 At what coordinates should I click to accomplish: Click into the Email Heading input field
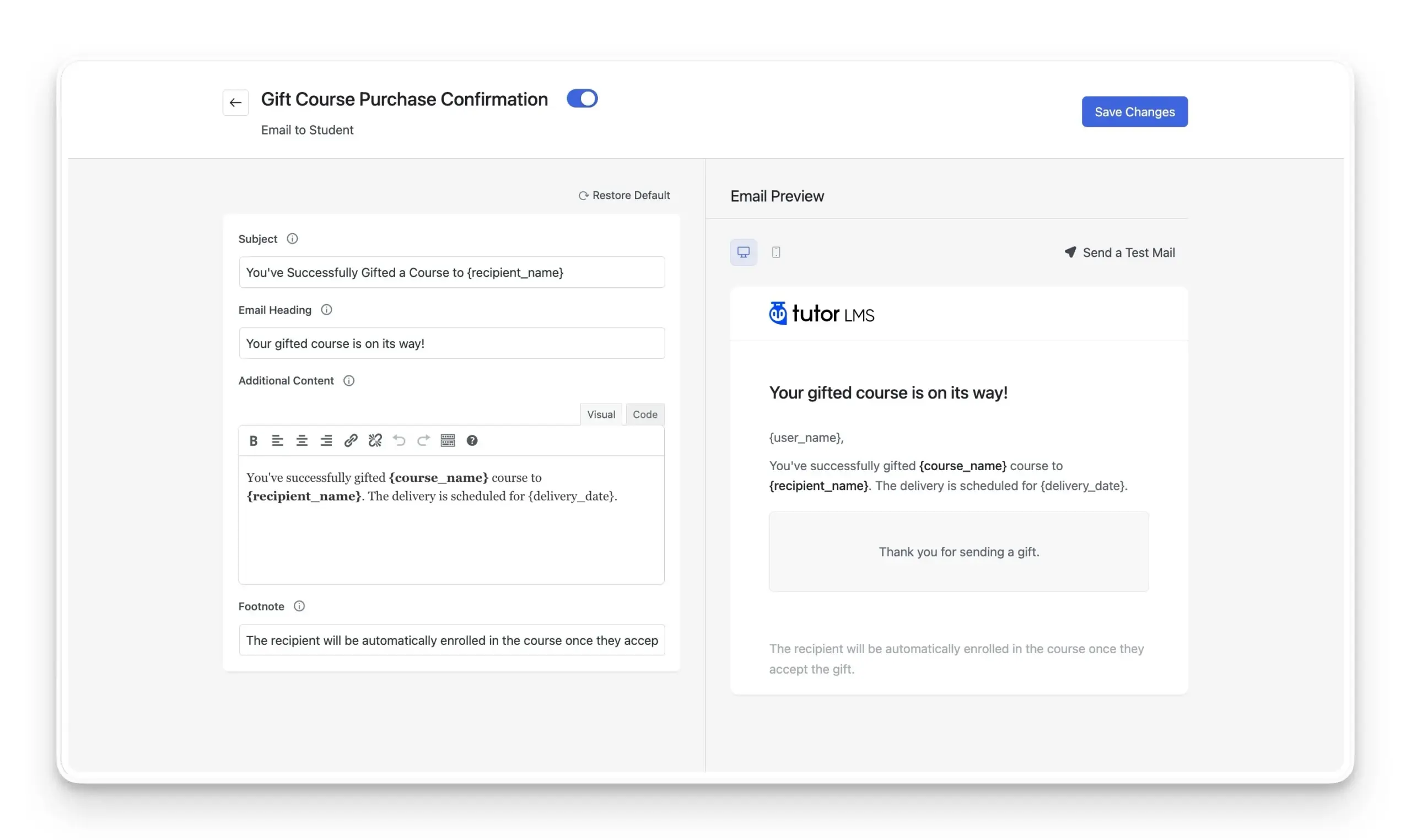pyautogui.click(x=451, y=343)
